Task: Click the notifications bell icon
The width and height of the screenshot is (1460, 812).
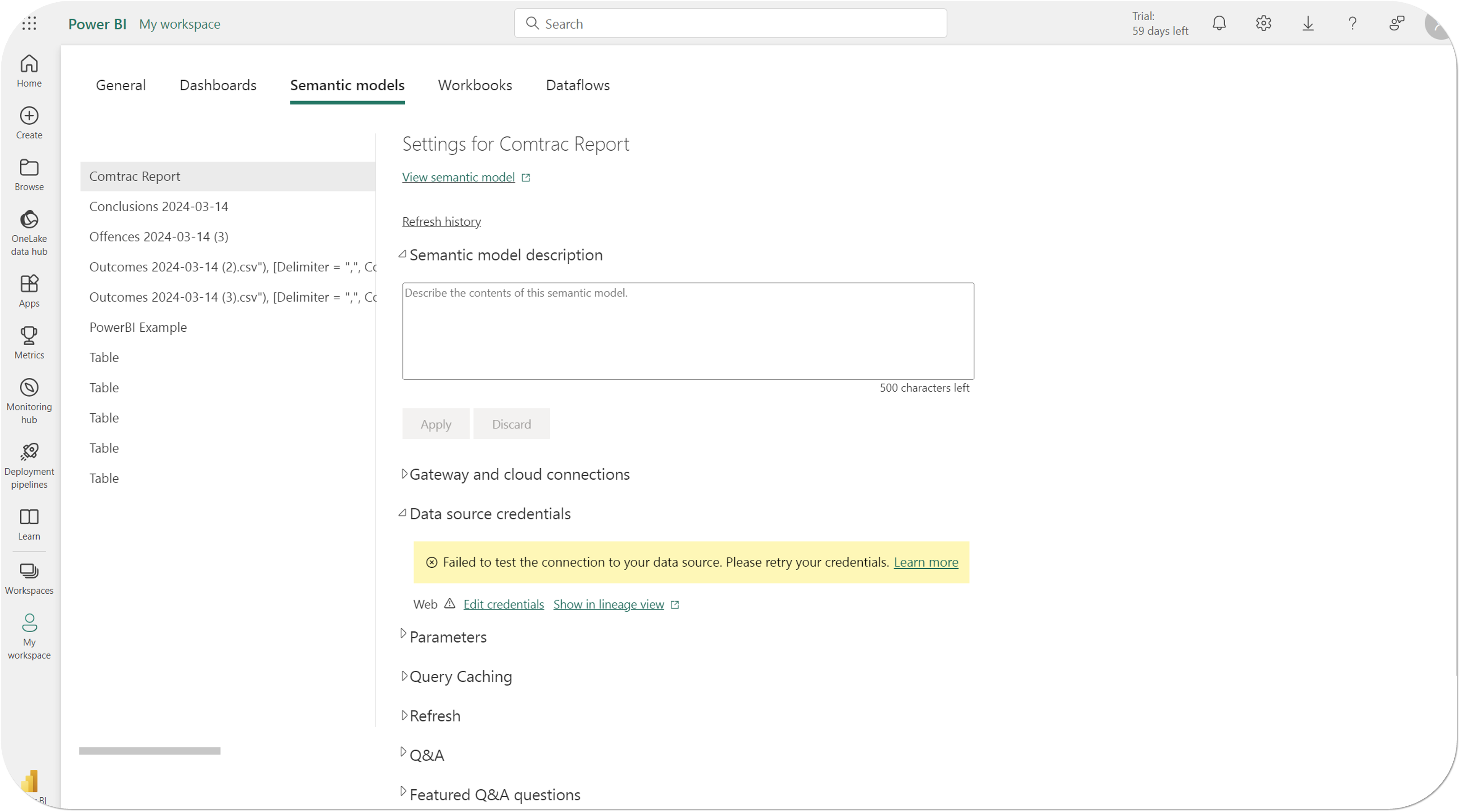Action: pos(1219,23)
